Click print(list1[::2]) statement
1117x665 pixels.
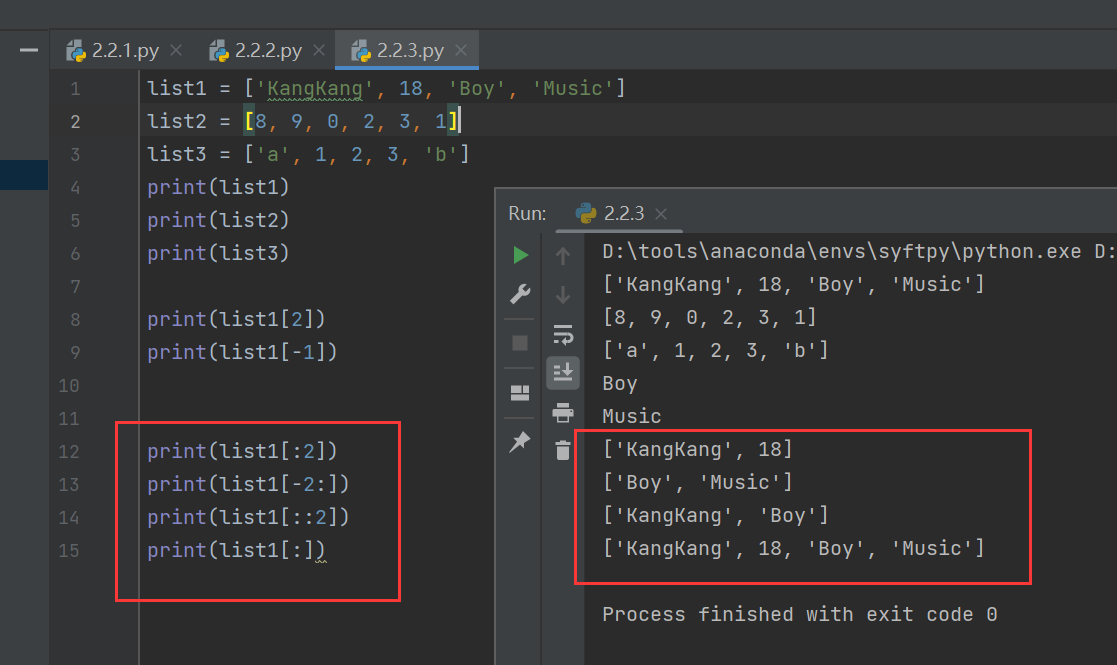click(x=248, y=516)
